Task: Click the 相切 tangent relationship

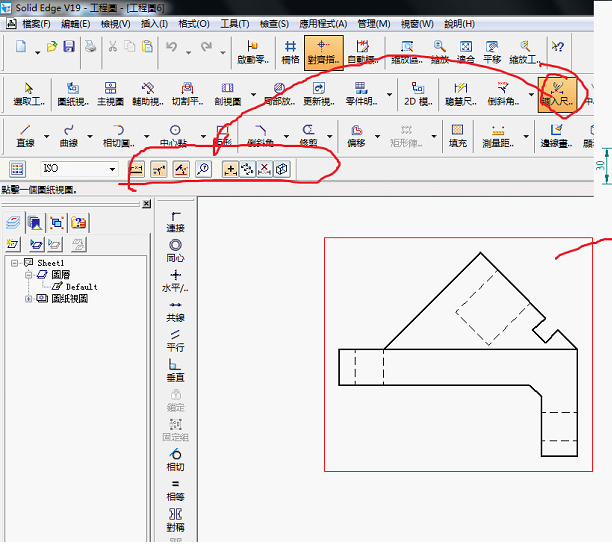Action: pyautogui.click(x=175, y=460)
